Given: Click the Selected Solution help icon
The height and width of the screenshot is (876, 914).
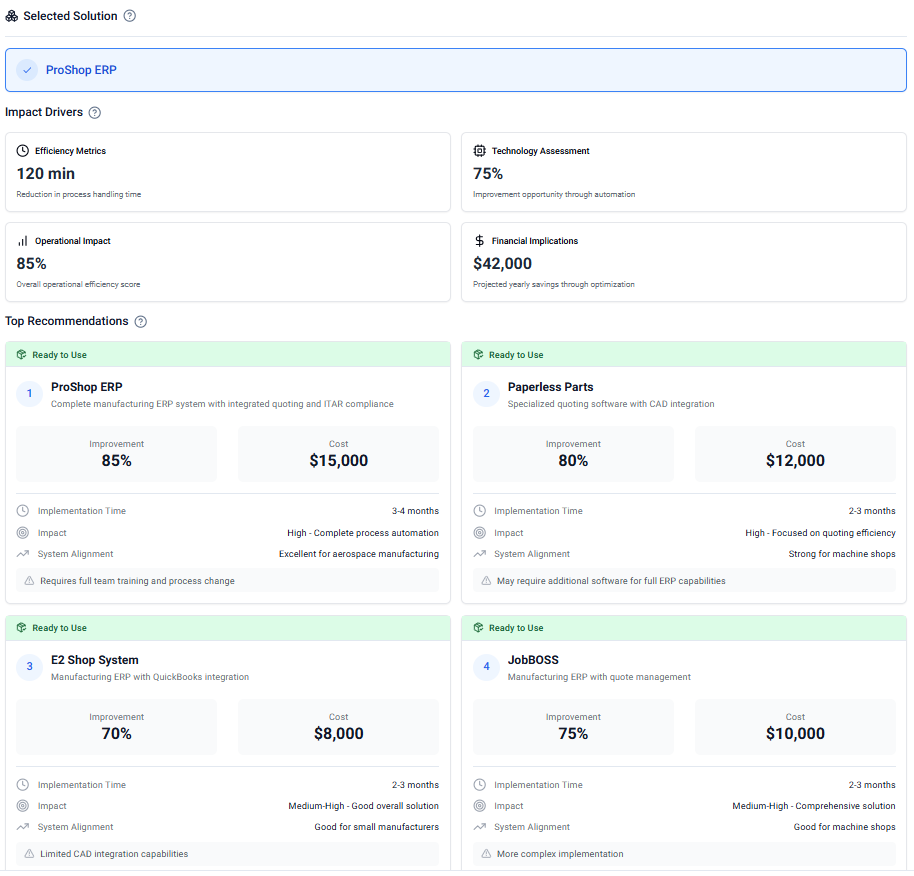Looking at the screenshot, I should pyautogui.click(x=130, y=16).
